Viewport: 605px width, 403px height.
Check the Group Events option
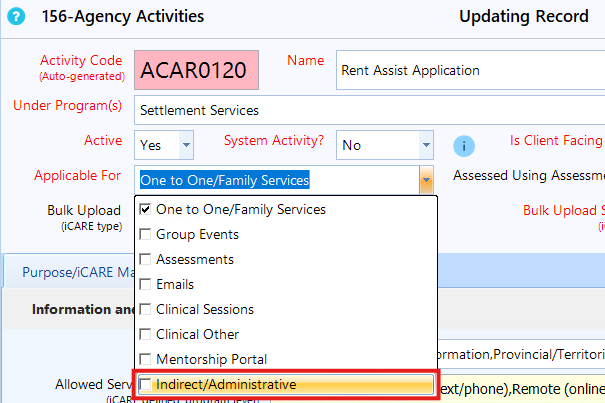[x=145, y=234]
